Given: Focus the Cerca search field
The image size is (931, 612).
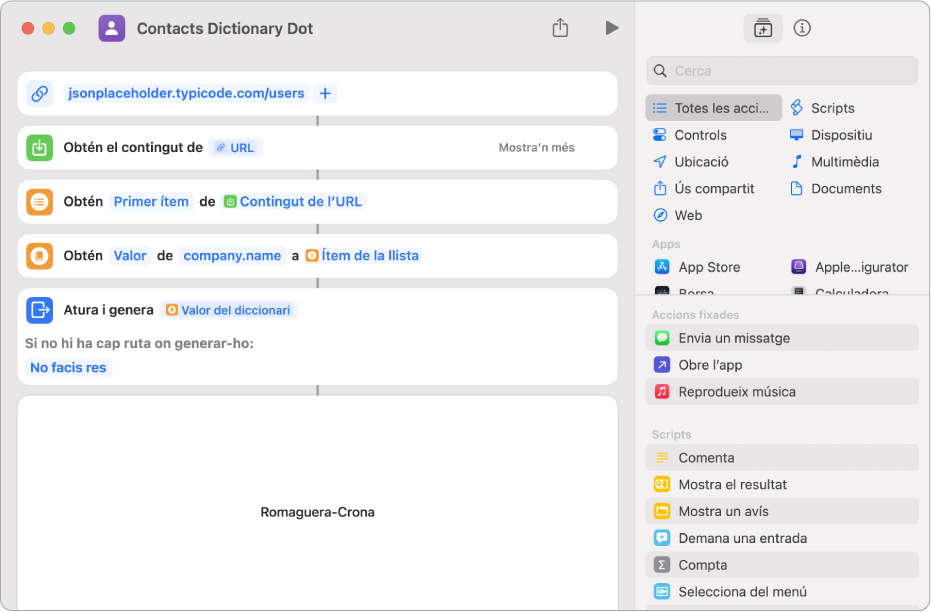Looking at the screenshot, I should pyautogui.click(x=782, y=71).
